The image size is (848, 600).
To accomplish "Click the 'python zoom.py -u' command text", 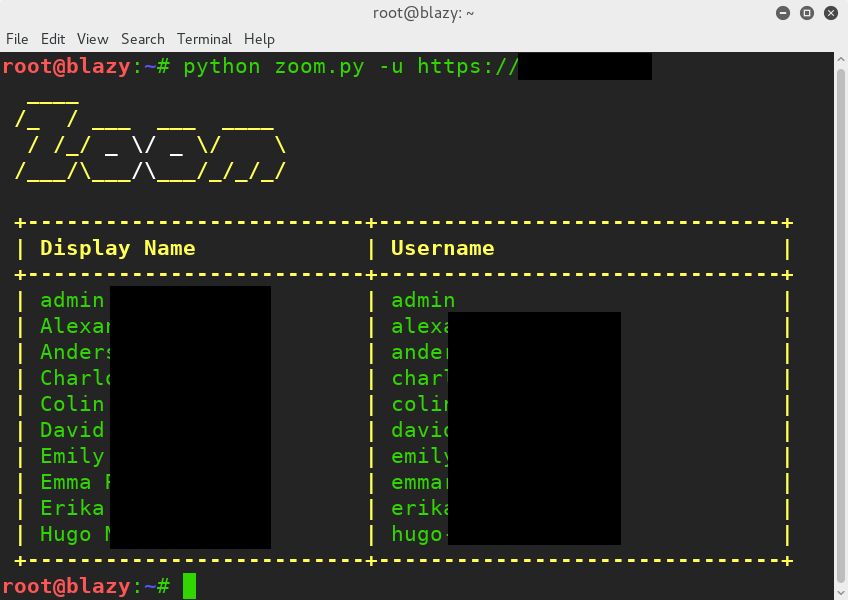I will pos(293,67).
